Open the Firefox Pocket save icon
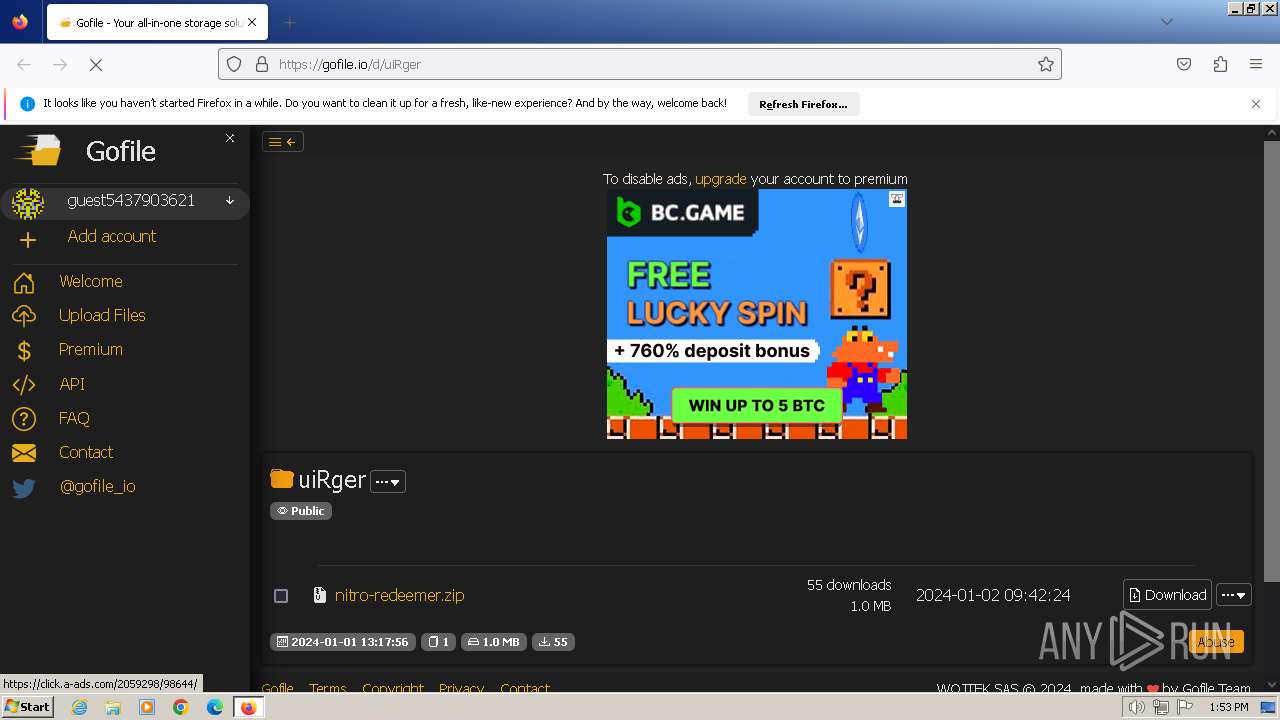This screenshot has height=720, width=1280. [1184, 64]
